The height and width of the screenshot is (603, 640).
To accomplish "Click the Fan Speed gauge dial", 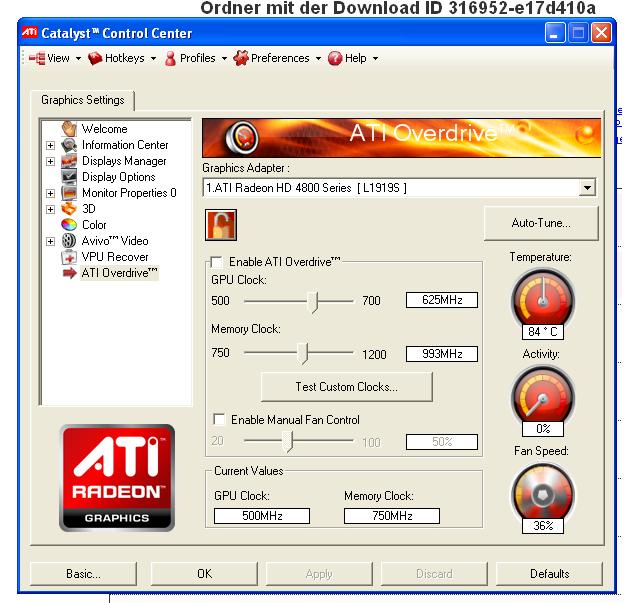I will coord(542,494).
